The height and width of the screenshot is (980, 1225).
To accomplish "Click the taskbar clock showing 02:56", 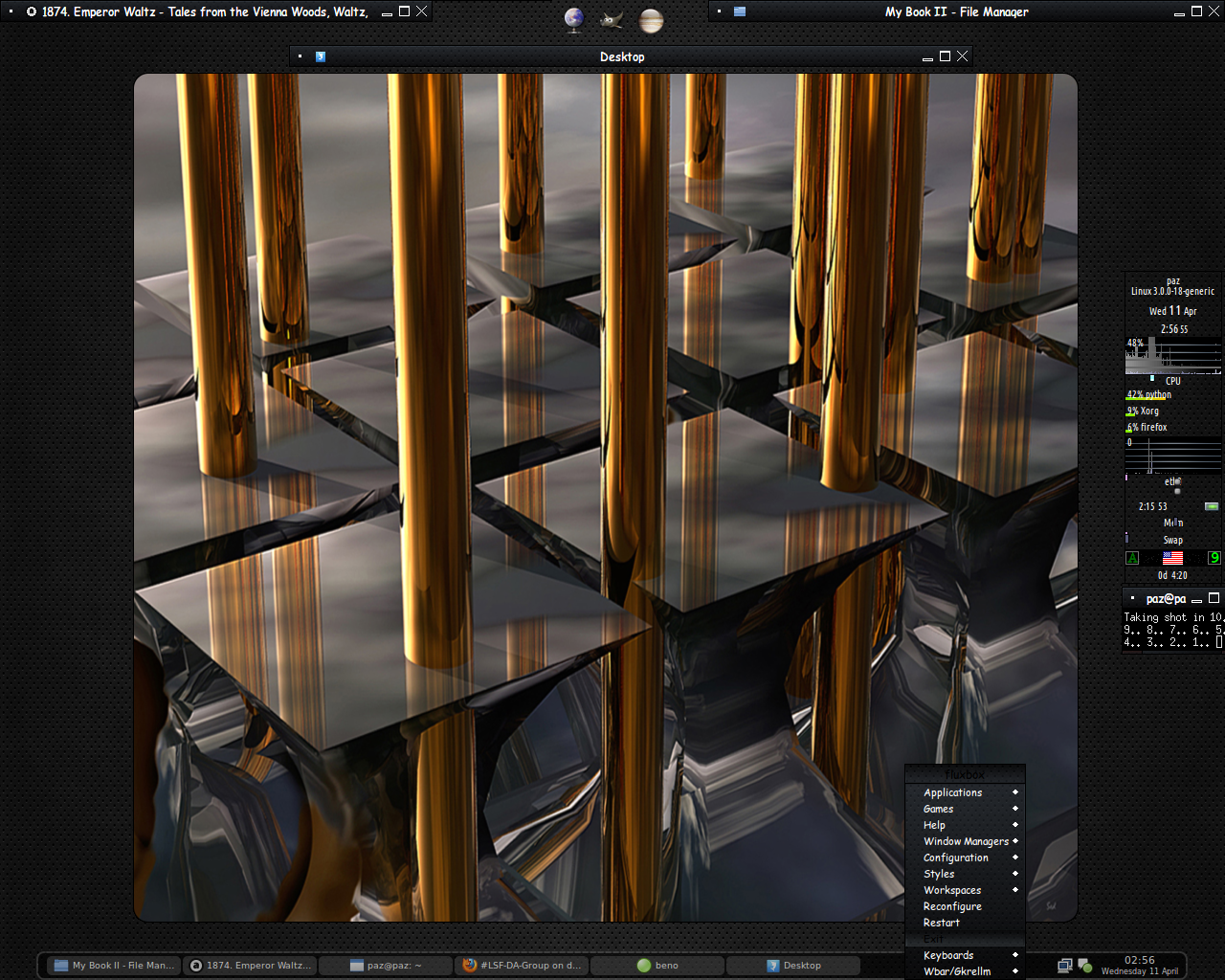I will tap(1139, 960).
